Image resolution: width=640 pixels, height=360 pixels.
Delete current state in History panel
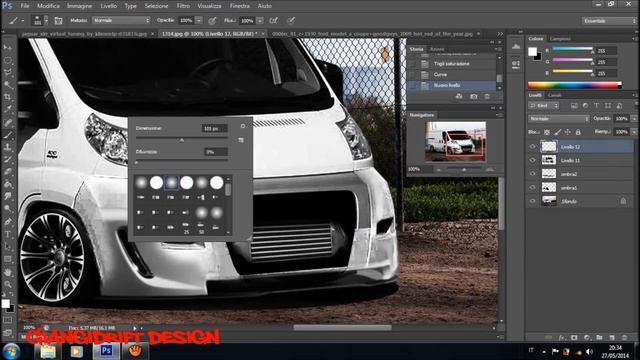click(x=487, y=97)
